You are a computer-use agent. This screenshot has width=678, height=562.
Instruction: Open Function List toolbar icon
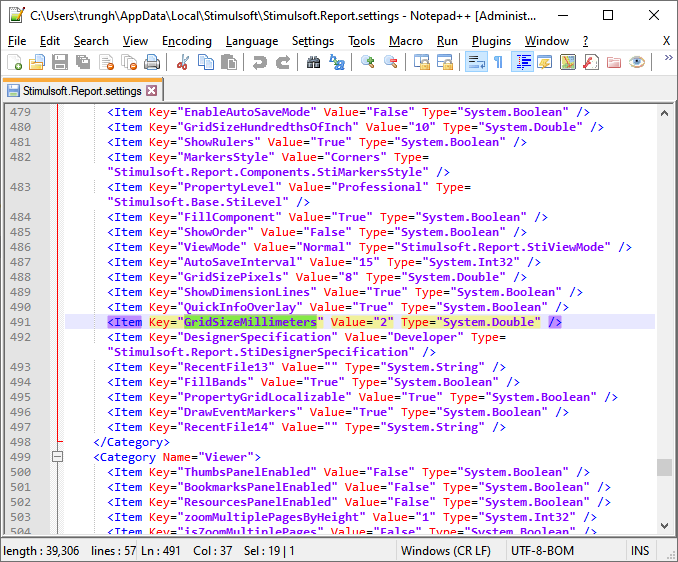(591, 62)
